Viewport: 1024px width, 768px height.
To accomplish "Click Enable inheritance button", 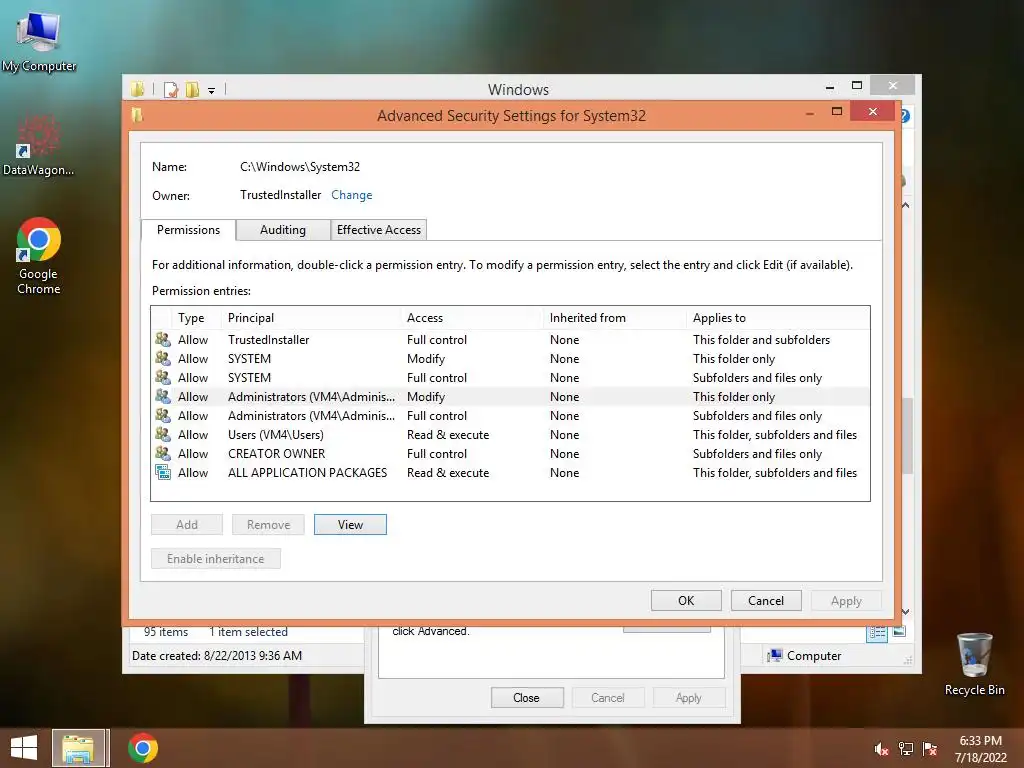I will 216,558.
